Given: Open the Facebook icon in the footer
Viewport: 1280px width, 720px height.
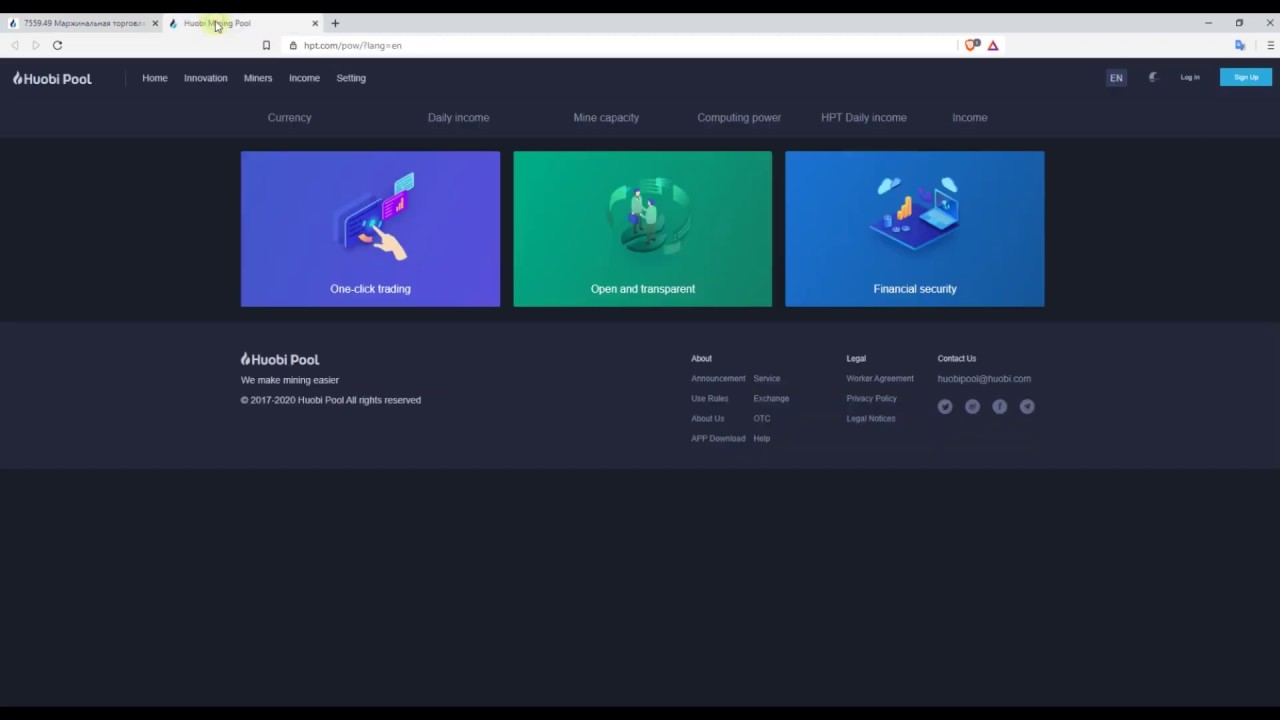Looking at the screenshot, I should [999, 406].
